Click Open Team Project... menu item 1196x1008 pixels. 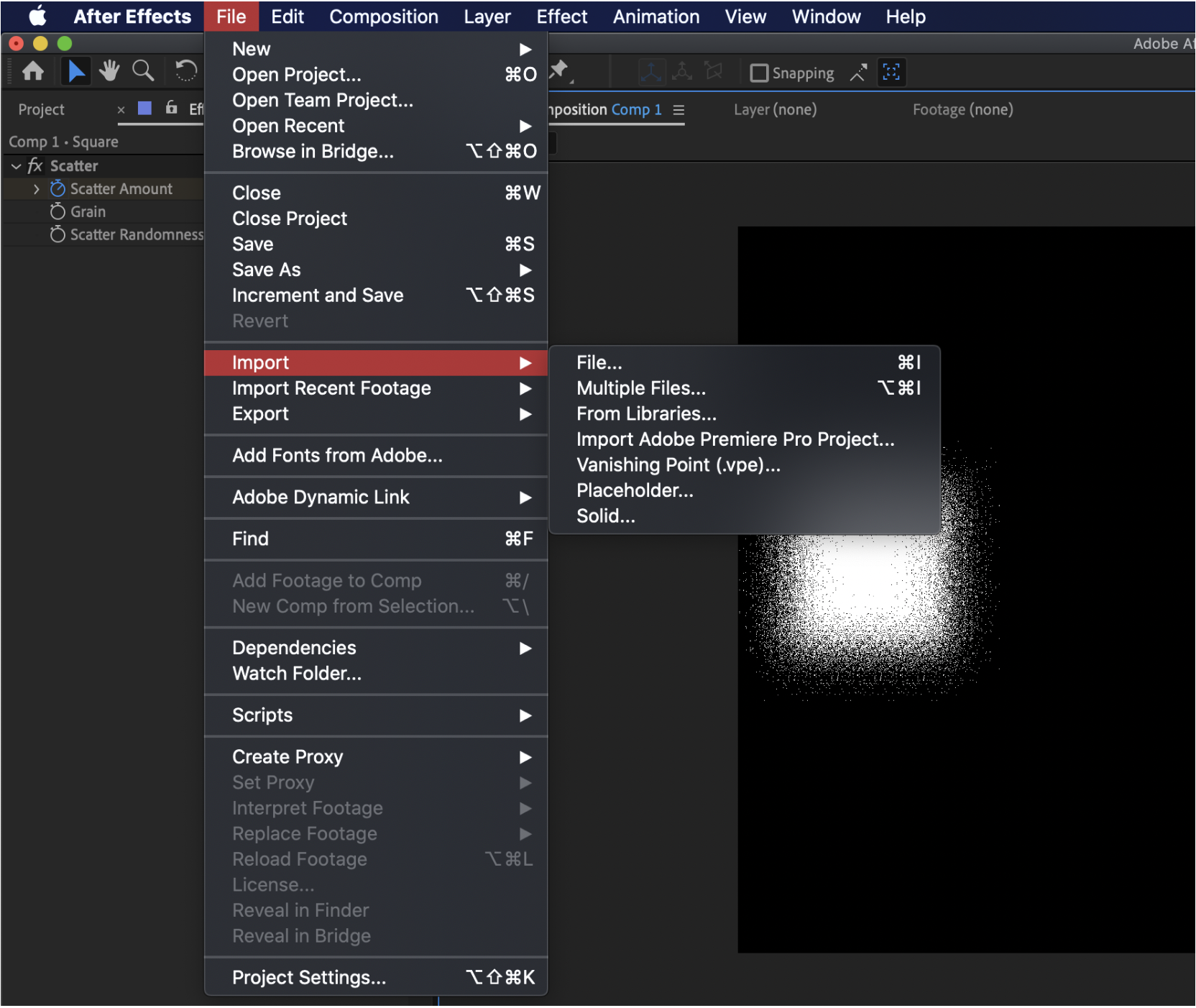pos(376,100)
